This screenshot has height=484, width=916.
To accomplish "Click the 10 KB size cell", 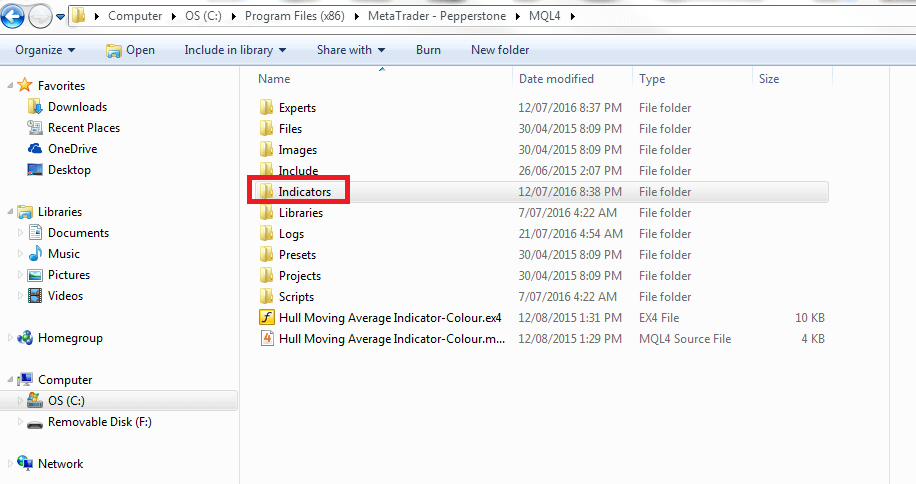I will pyautogui.click(x=810, y=318).
